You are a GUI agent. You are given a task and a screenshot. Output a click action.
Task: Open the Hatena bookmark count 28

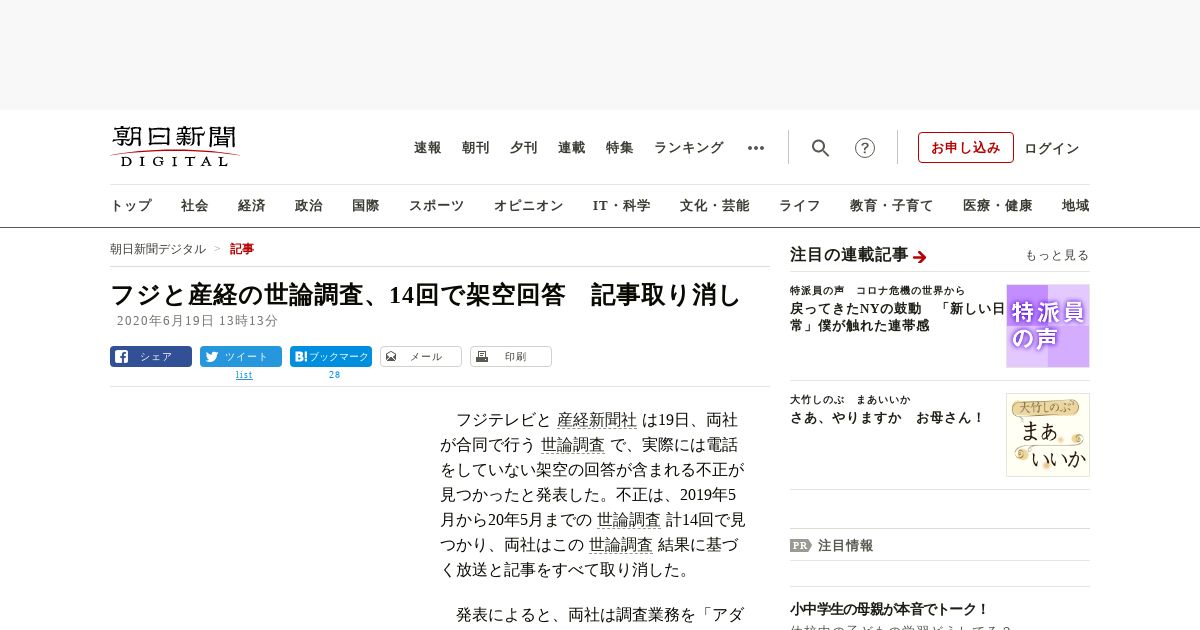click(335, 375)
